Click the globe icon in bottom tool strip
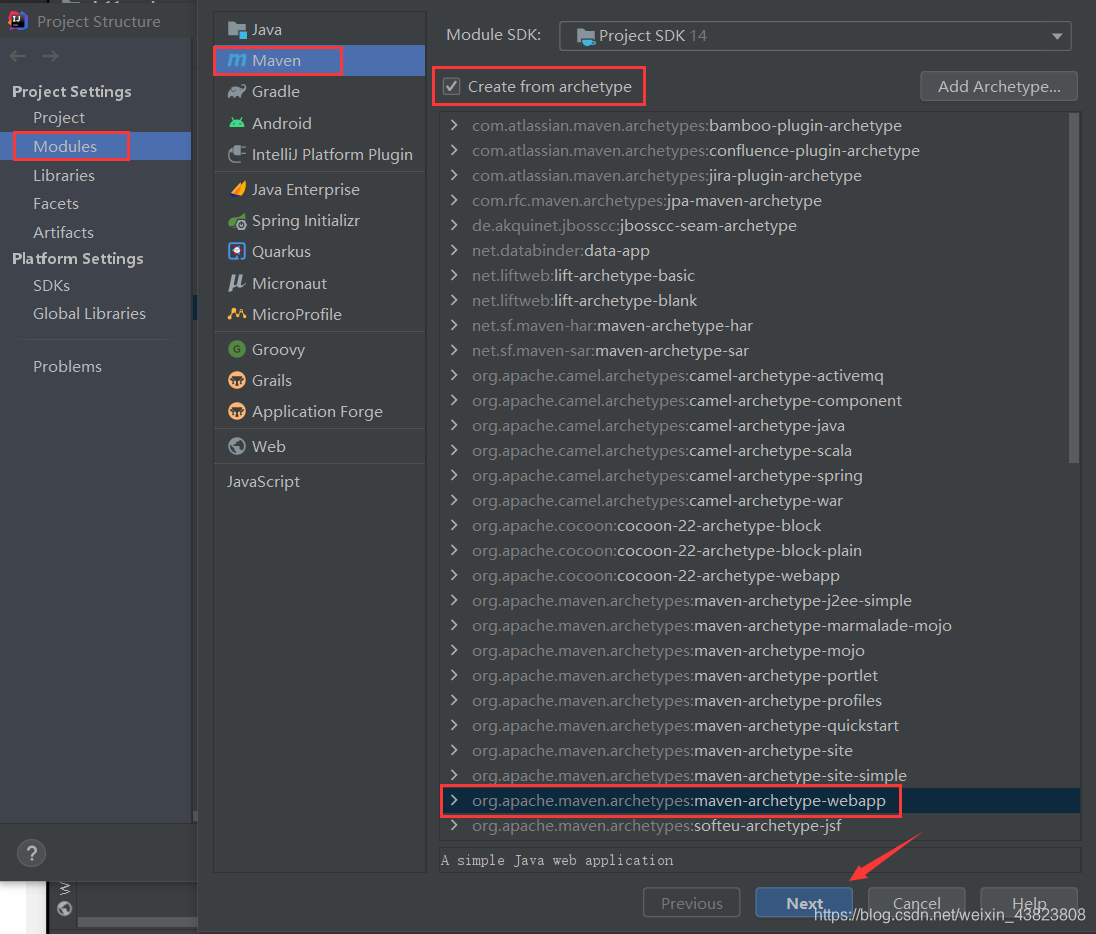This screenshot has height=934, width=1096. point(64,908)
